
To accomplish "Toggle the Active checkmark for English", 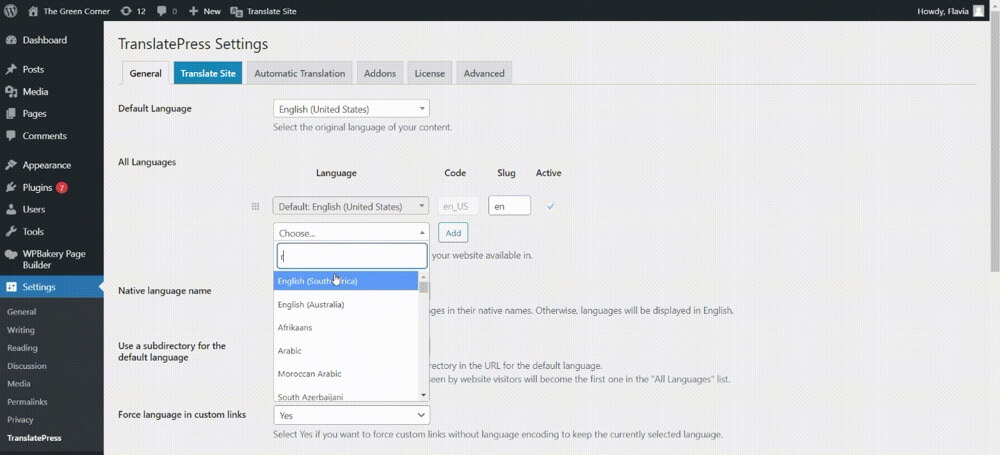I will coord(550,206).
